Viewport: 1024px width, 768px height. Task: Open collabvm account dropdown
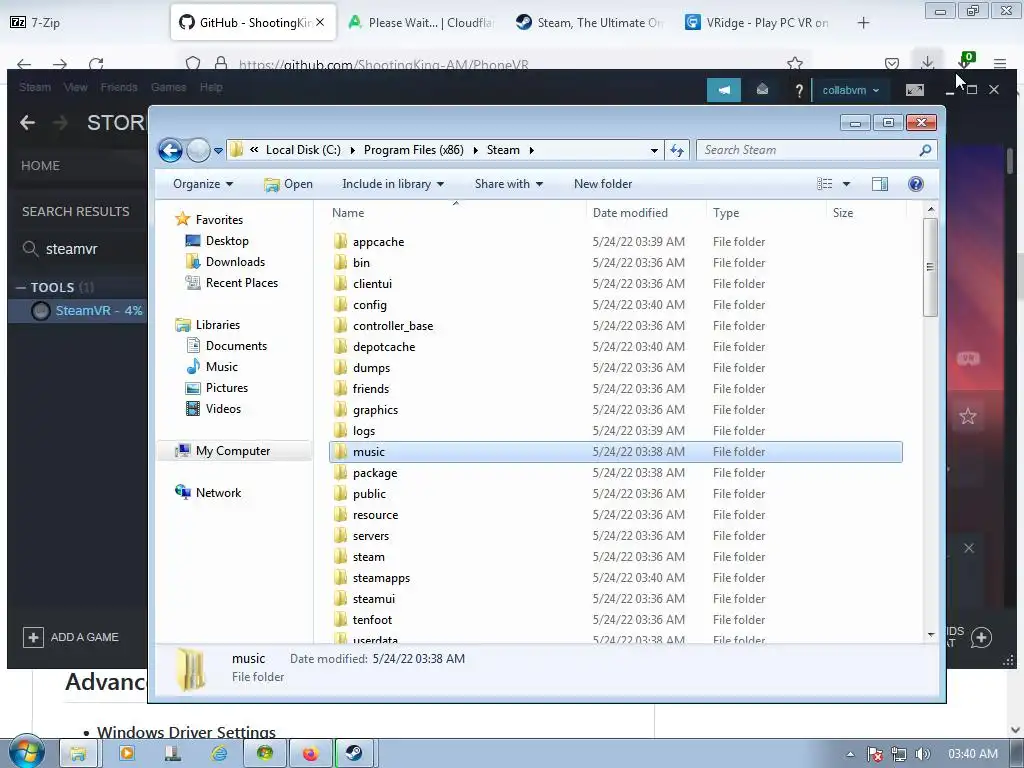[x=850, y=90]
